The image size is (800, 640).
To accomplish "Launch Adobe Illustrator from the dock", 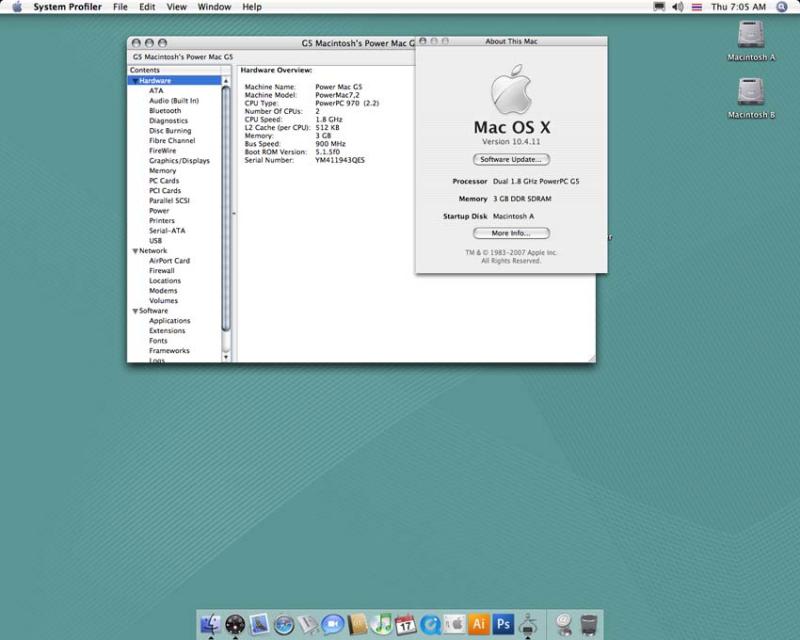I will click(x=479, y=625).
